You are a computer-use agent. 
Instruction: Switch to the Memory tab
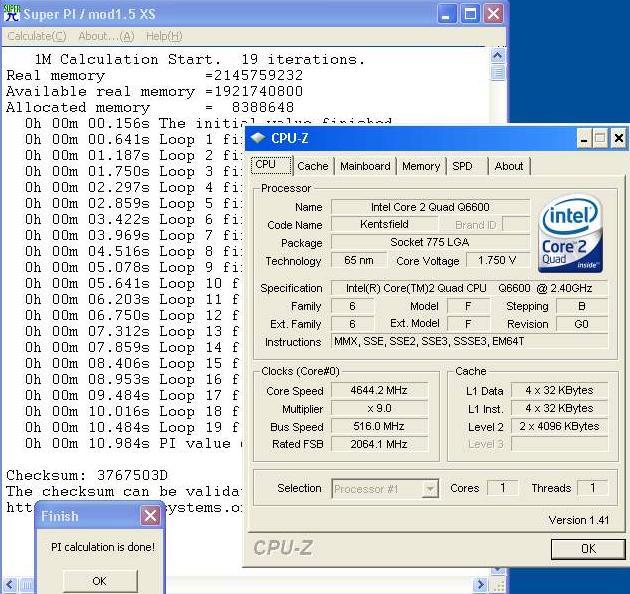(421, 166)
